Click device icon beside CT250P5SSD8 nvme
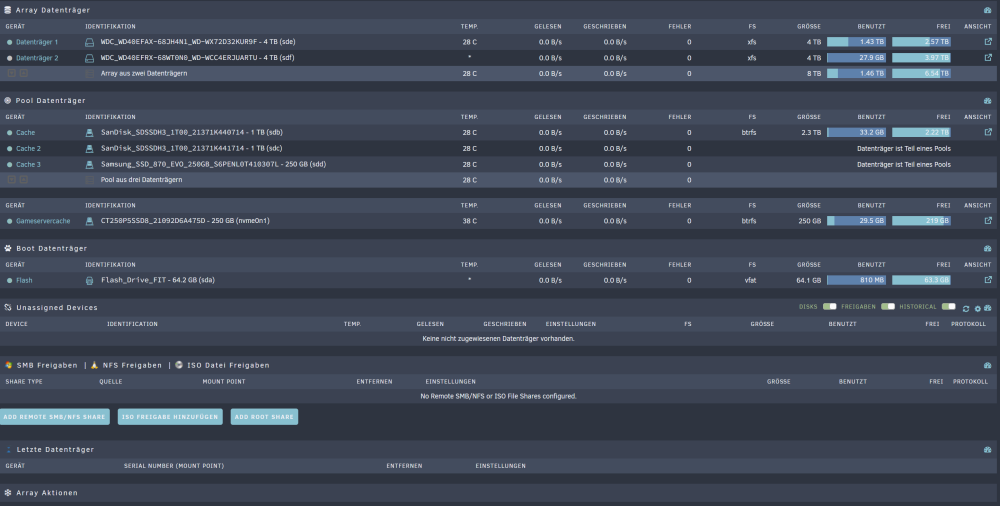Viewport: 1000px width, 506px height. tap(89, 221)
